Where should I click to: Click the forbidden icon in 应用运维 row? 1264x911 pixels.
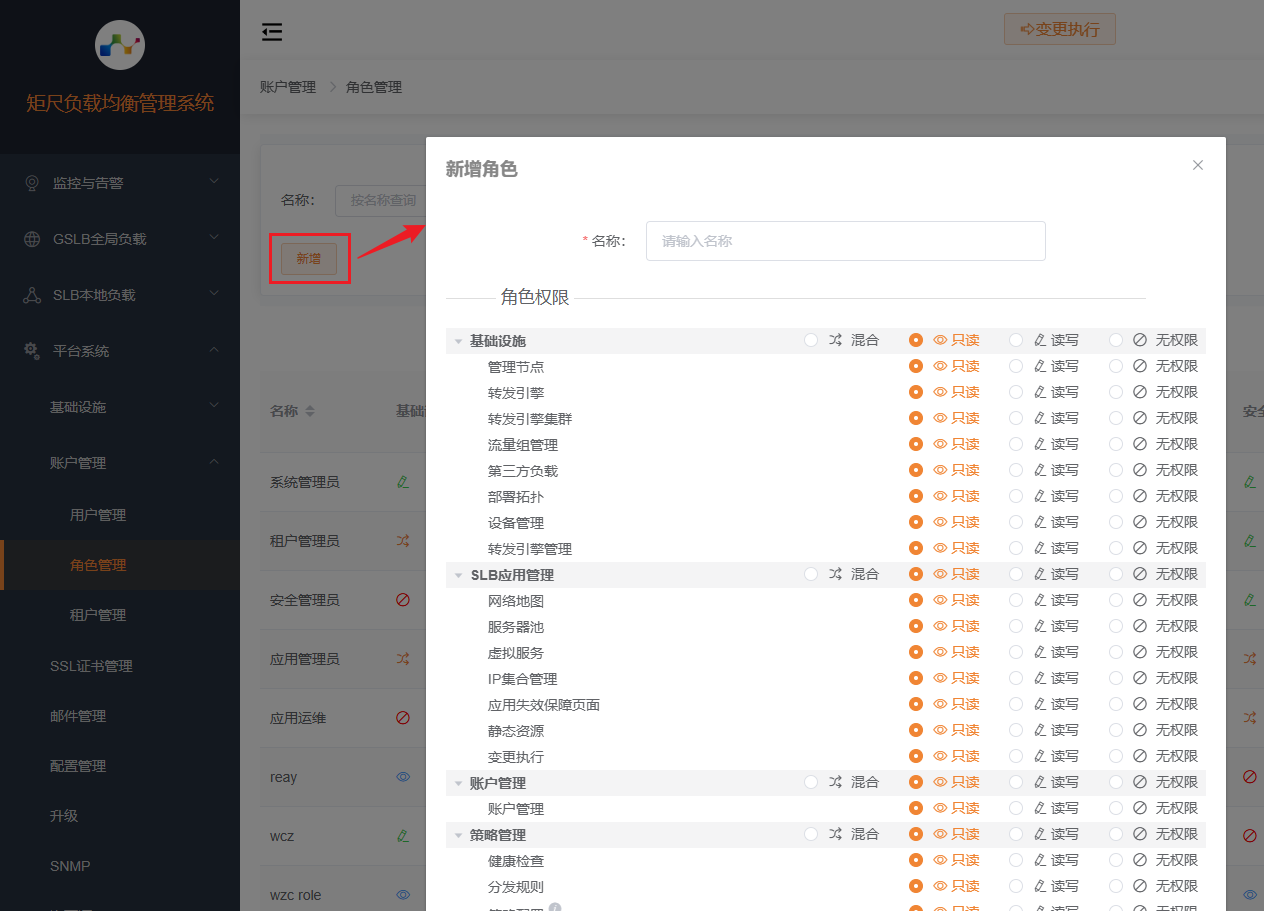403,718
